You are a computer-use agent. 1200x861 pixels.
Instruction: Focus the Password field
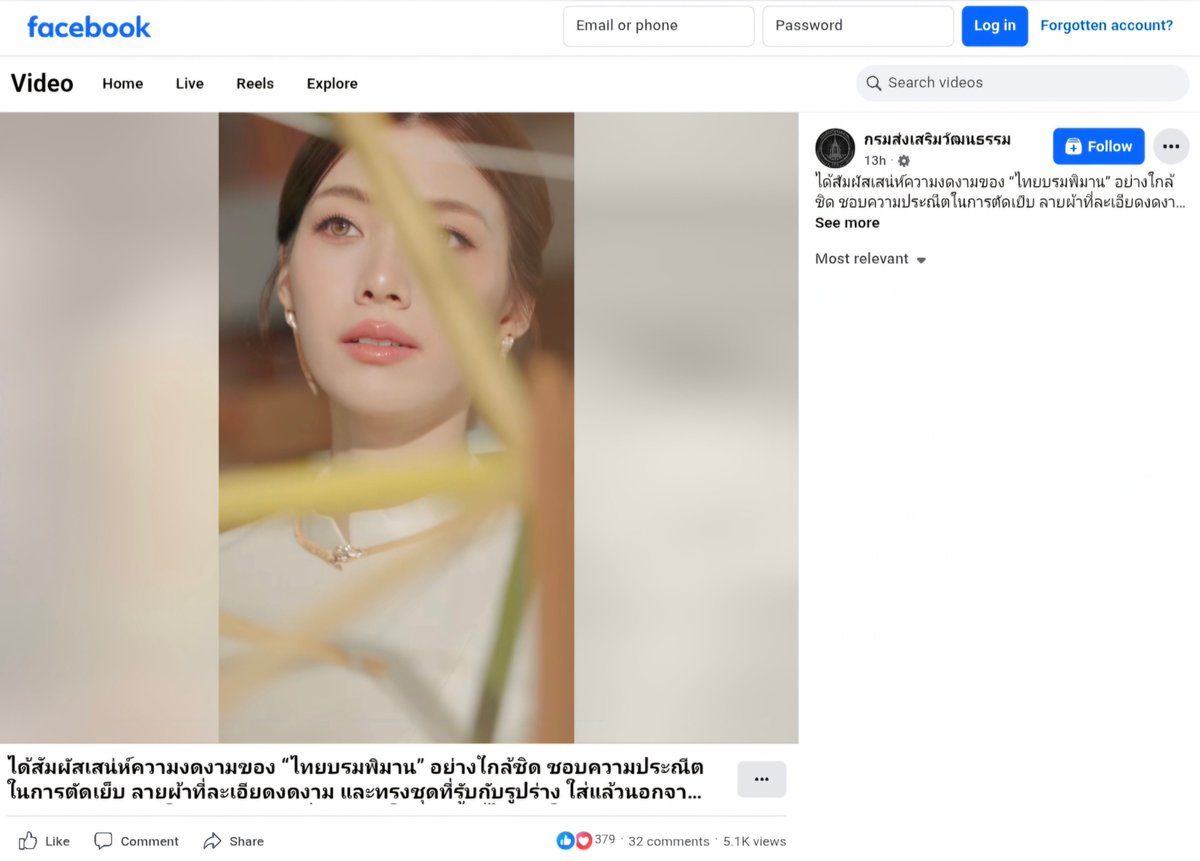[858, 26]
